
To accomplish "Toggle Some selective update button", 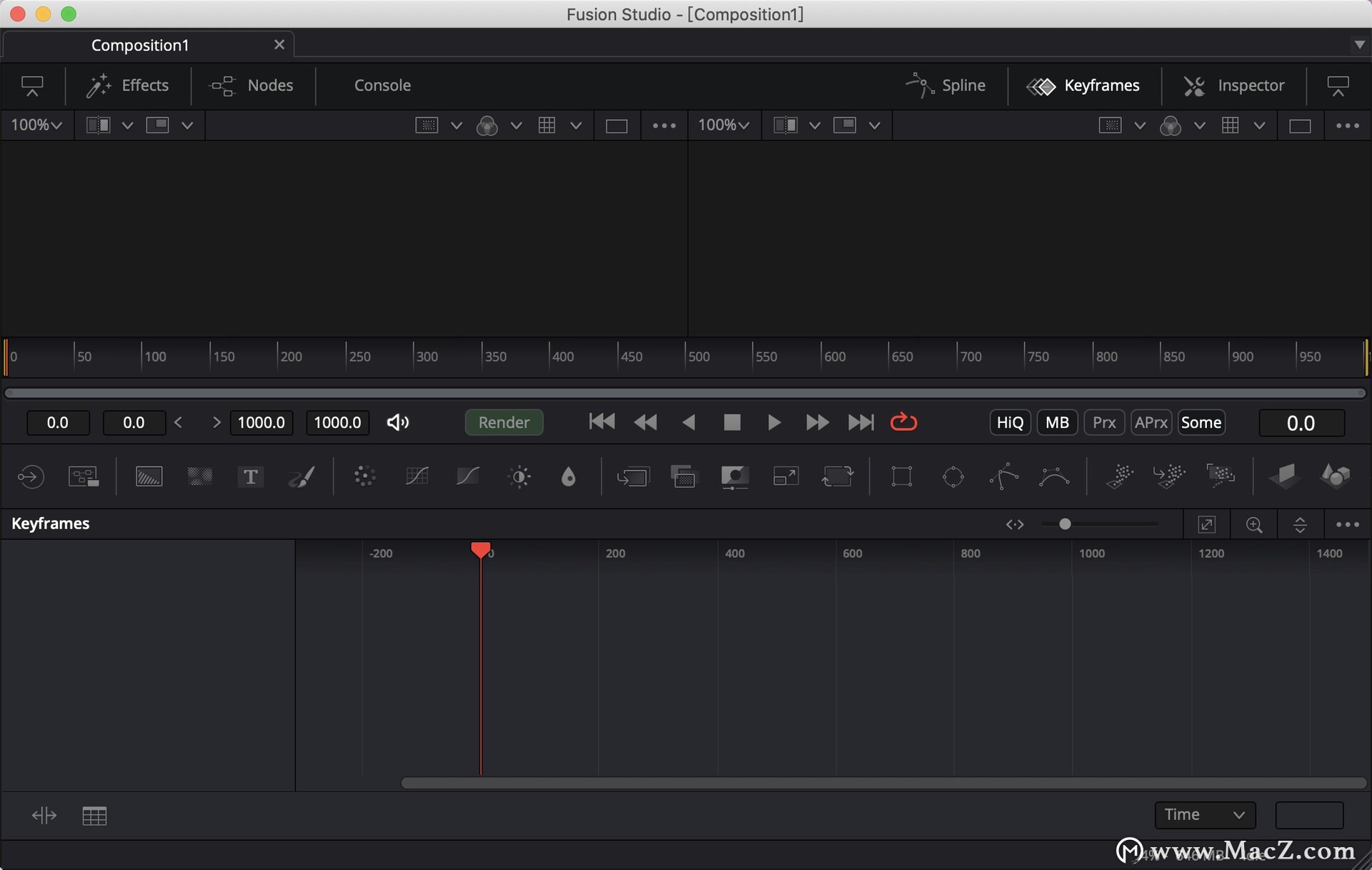I will [1201, 422].
